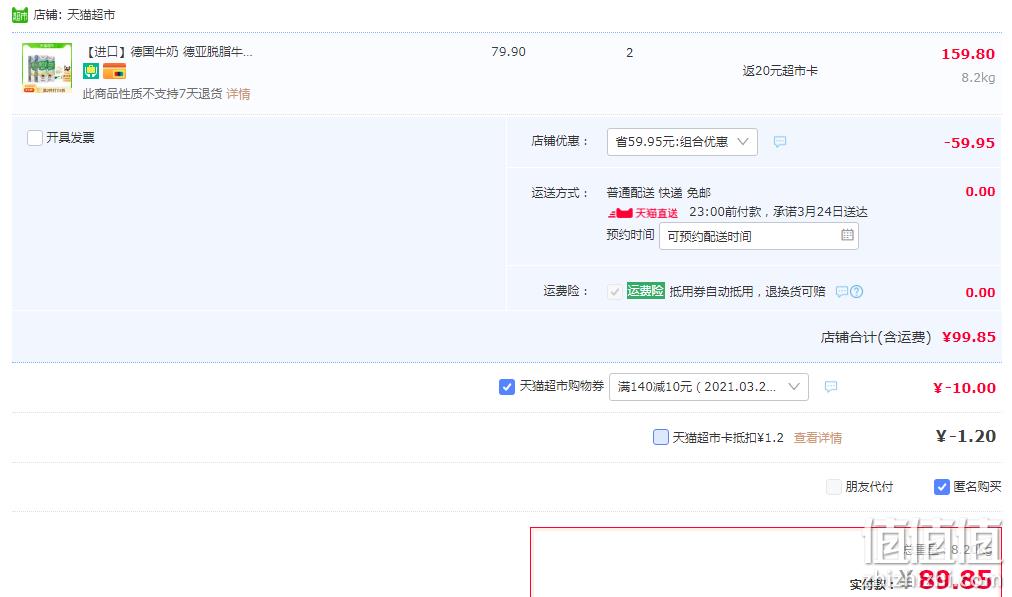Enable the 开具发票 checkbox
The image size is (1012, 597).
point(35,137)
